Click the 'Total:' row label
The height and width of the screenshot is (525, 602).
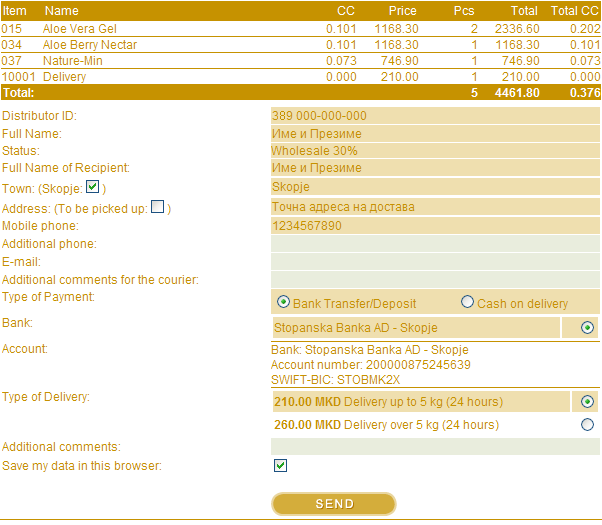pyautogui.click(x=18, y=93)
